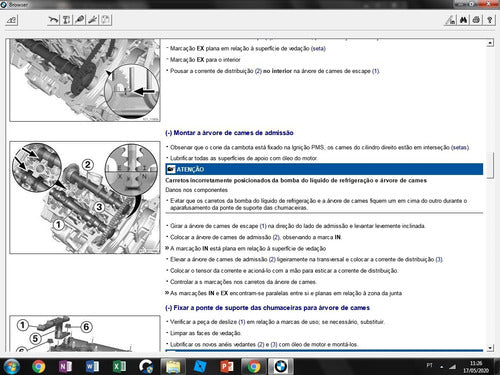Screen dimensions: 500x375
Task: Launch PowerPoint from the taskbar
Action: click(x=227, y=366)
